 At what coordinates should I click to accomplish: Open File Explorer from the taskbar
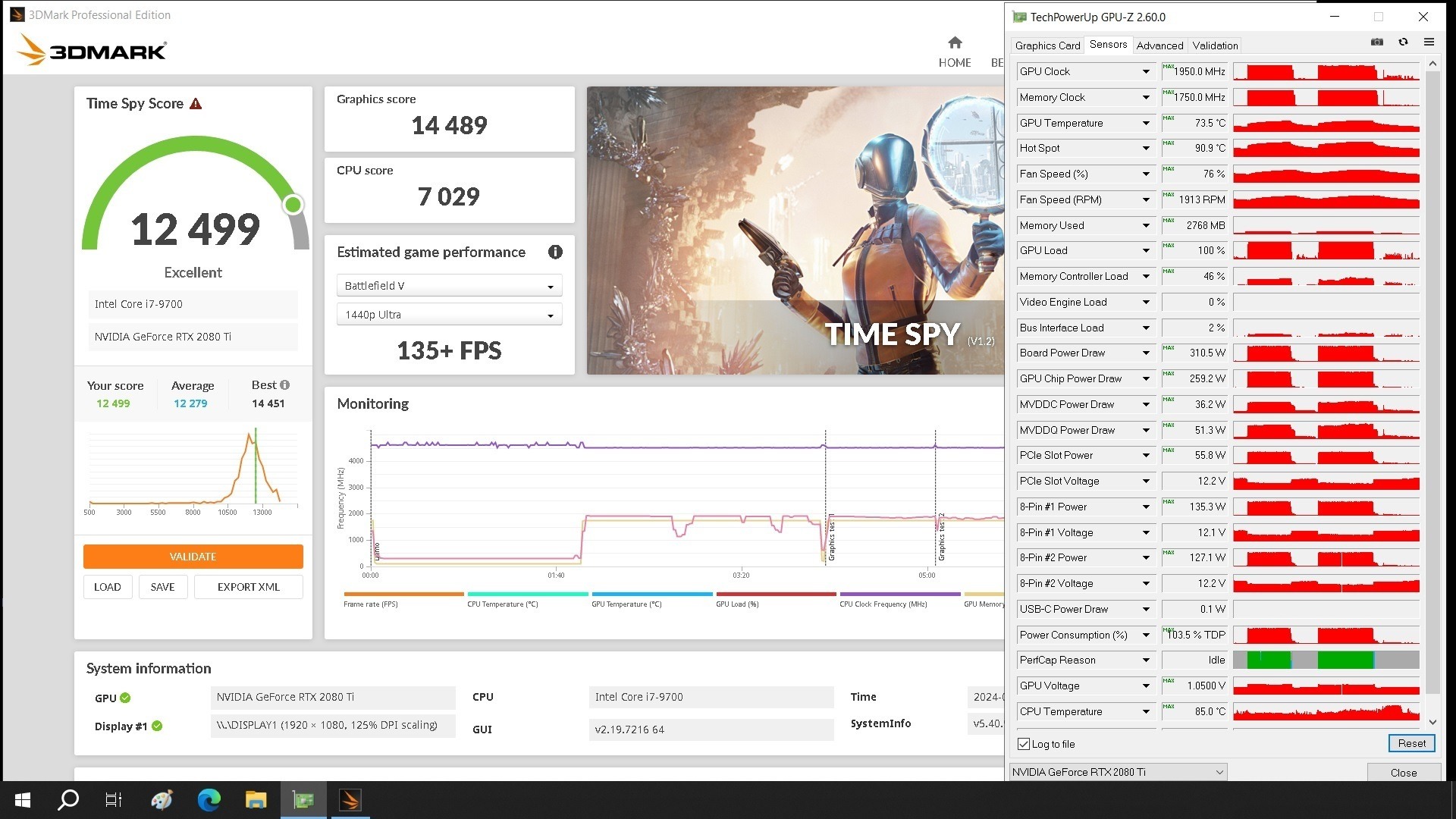pos(256,799)
